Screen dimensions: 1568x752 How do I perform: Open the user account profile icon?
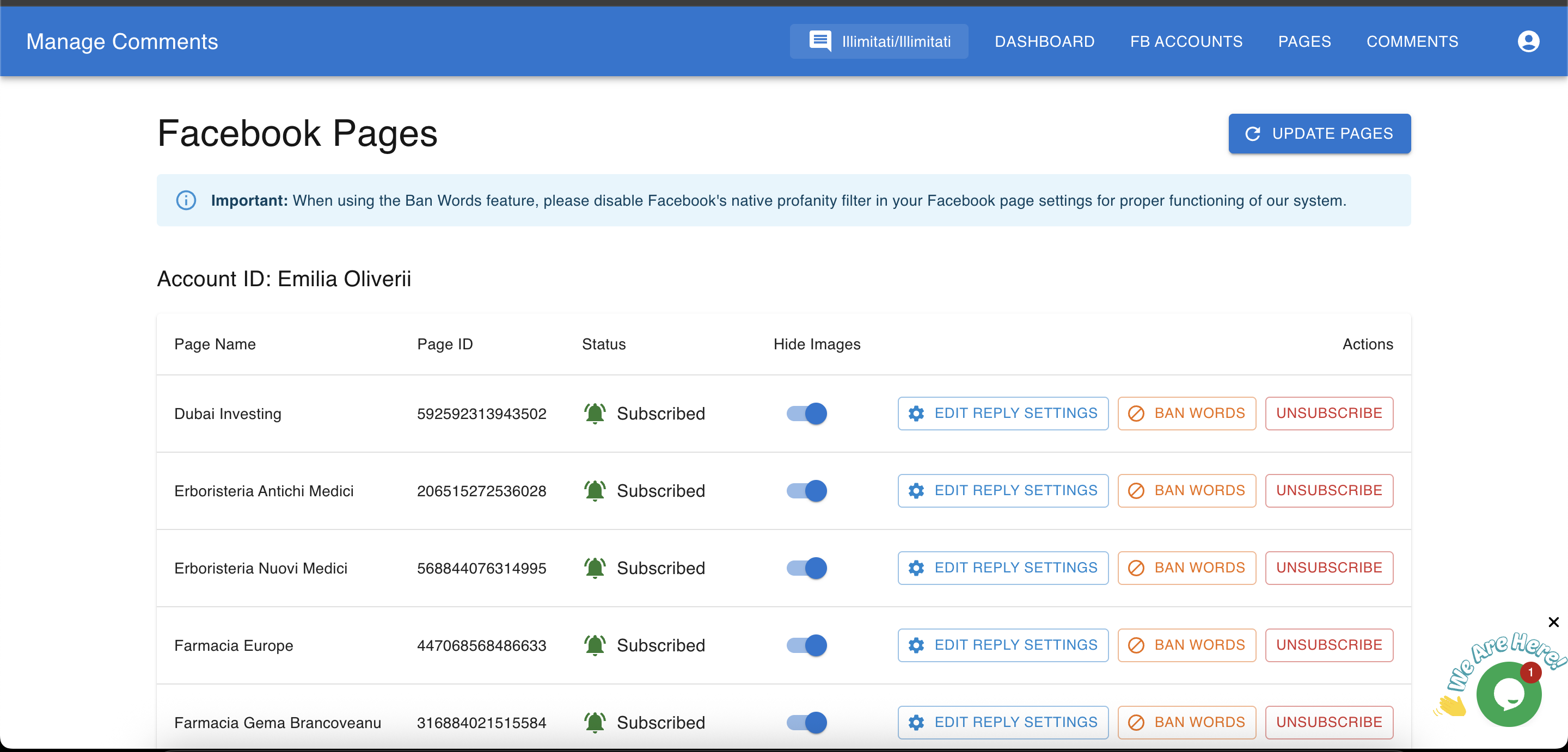(1528, 41)
